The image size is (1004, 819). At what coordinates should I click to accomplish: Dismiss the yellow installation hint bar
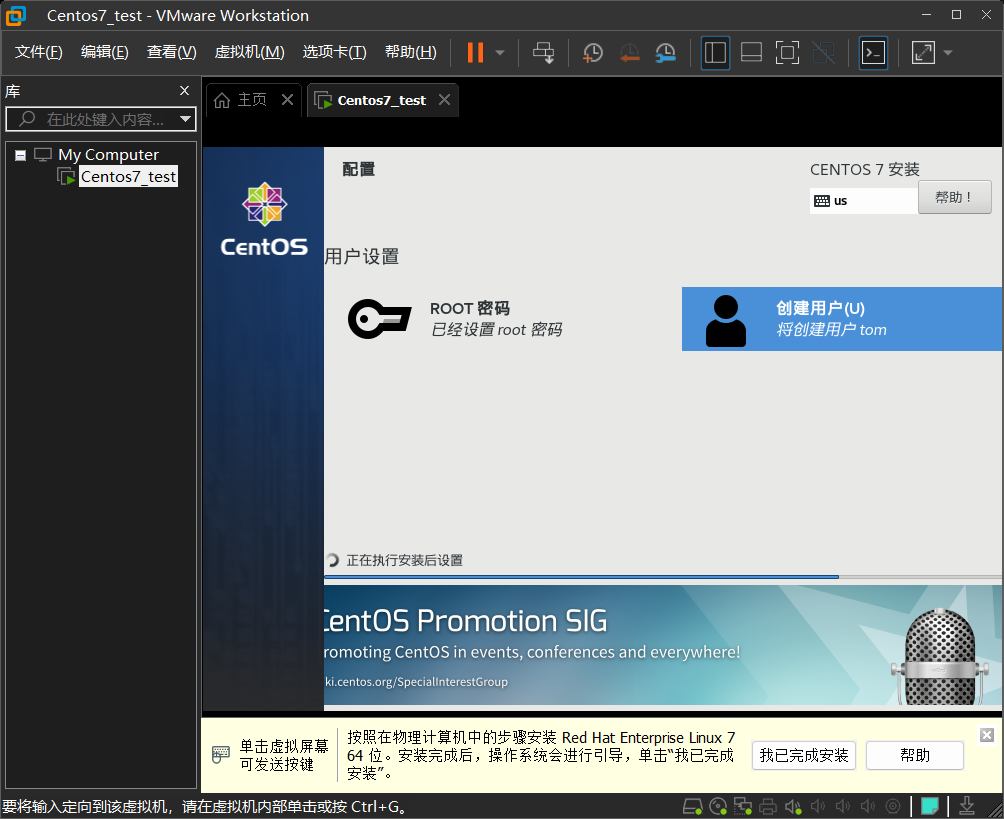987,735
